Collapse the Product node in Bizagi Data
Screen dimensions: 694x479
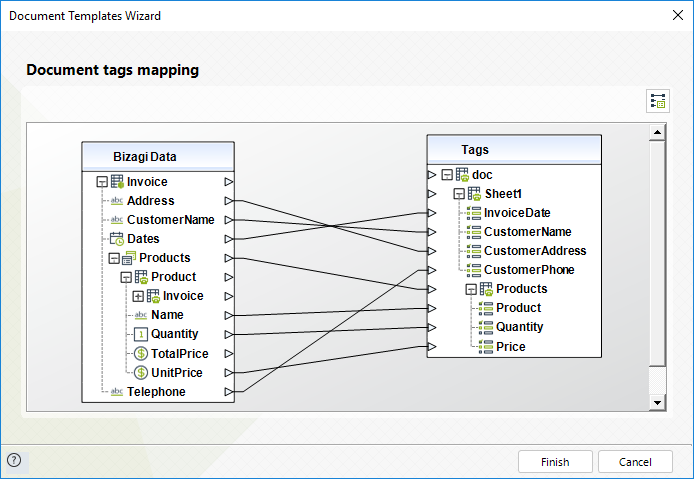[126, 277]
